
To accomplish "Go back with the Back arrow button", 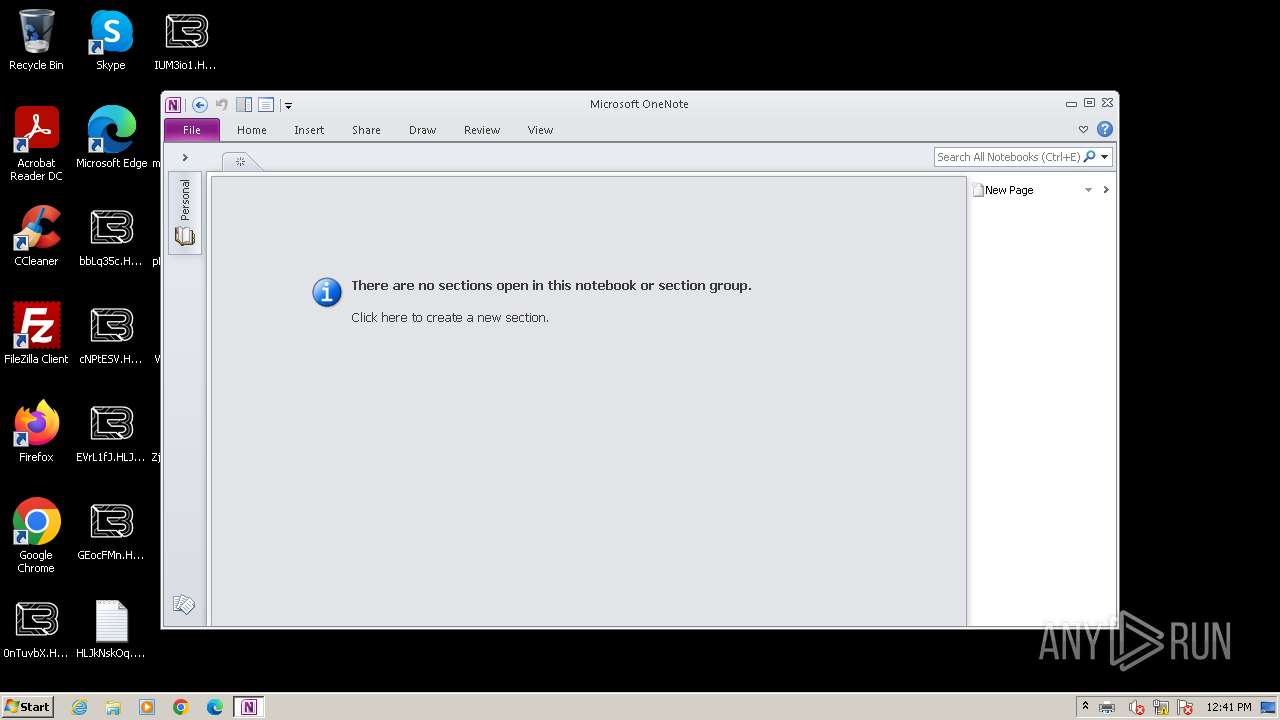I will 200,105.
